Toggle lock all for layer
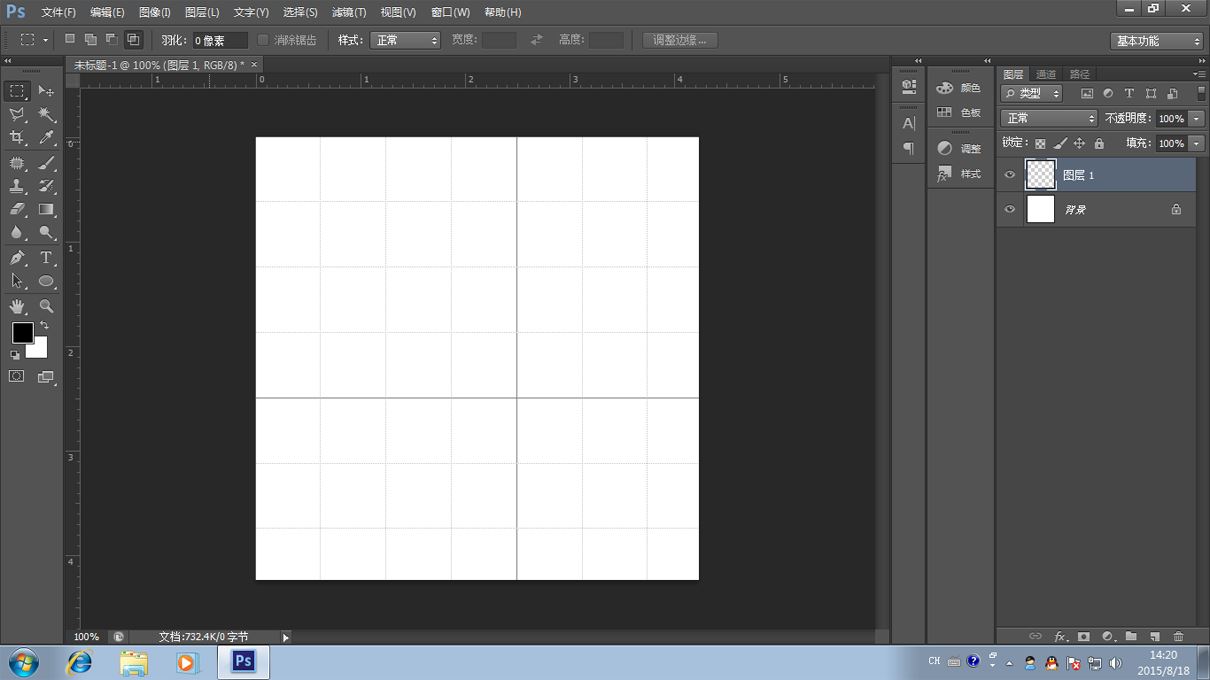 (1099, 144)
